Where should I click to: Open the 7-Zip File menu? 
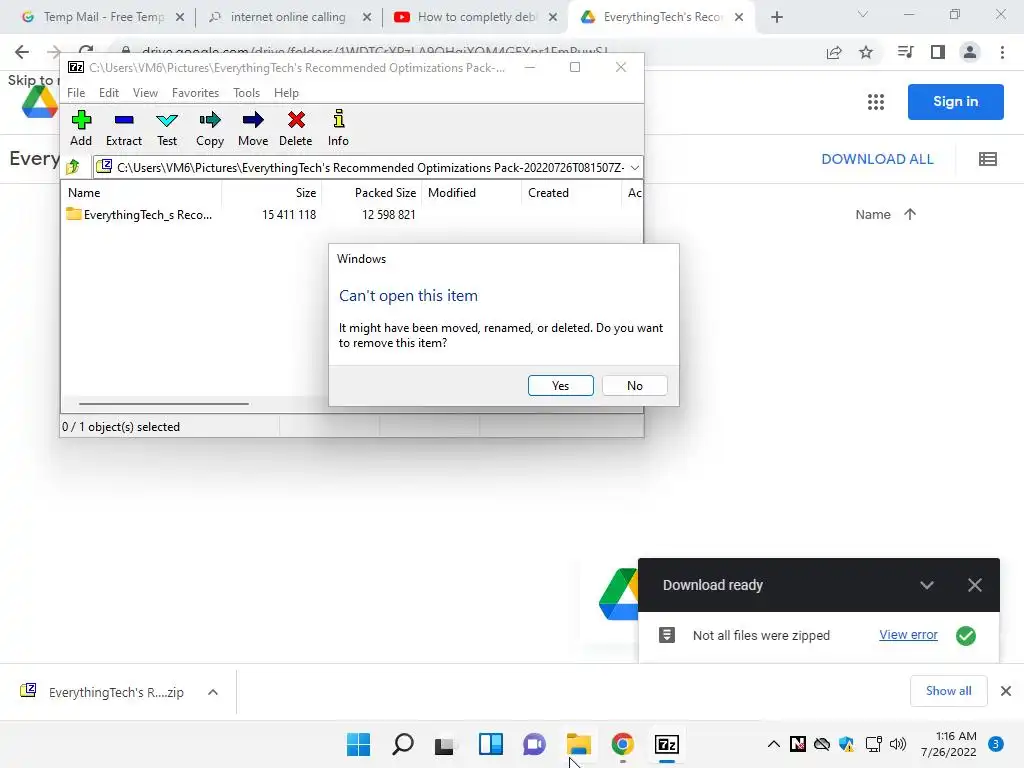click(x=76, y=93)
